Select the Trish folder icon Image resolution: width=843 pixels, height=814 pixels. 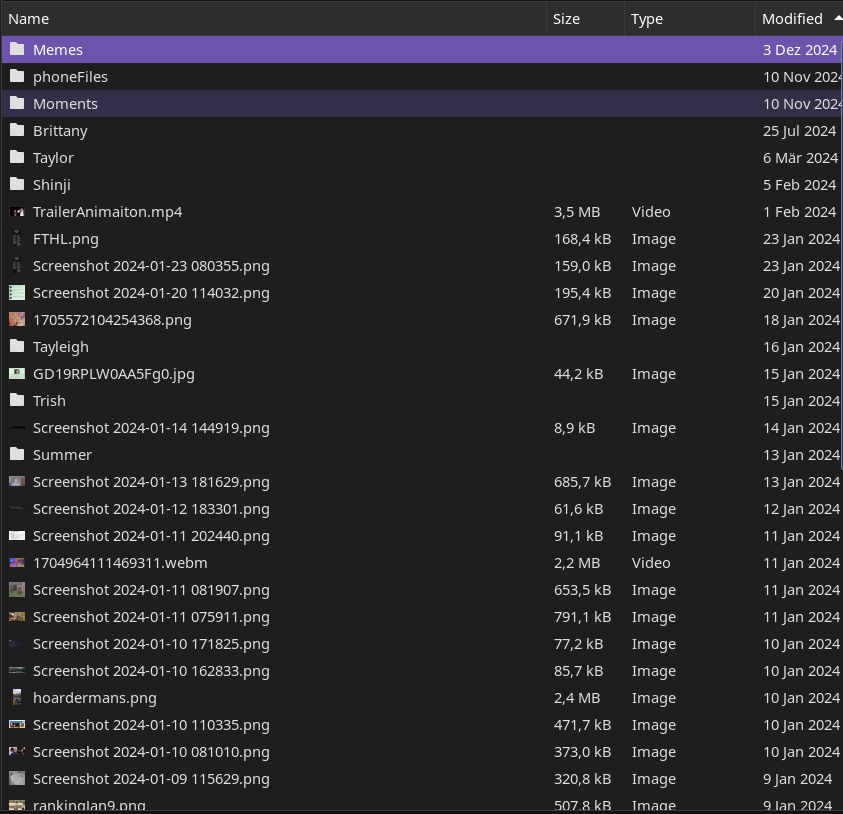pos(17,400)
